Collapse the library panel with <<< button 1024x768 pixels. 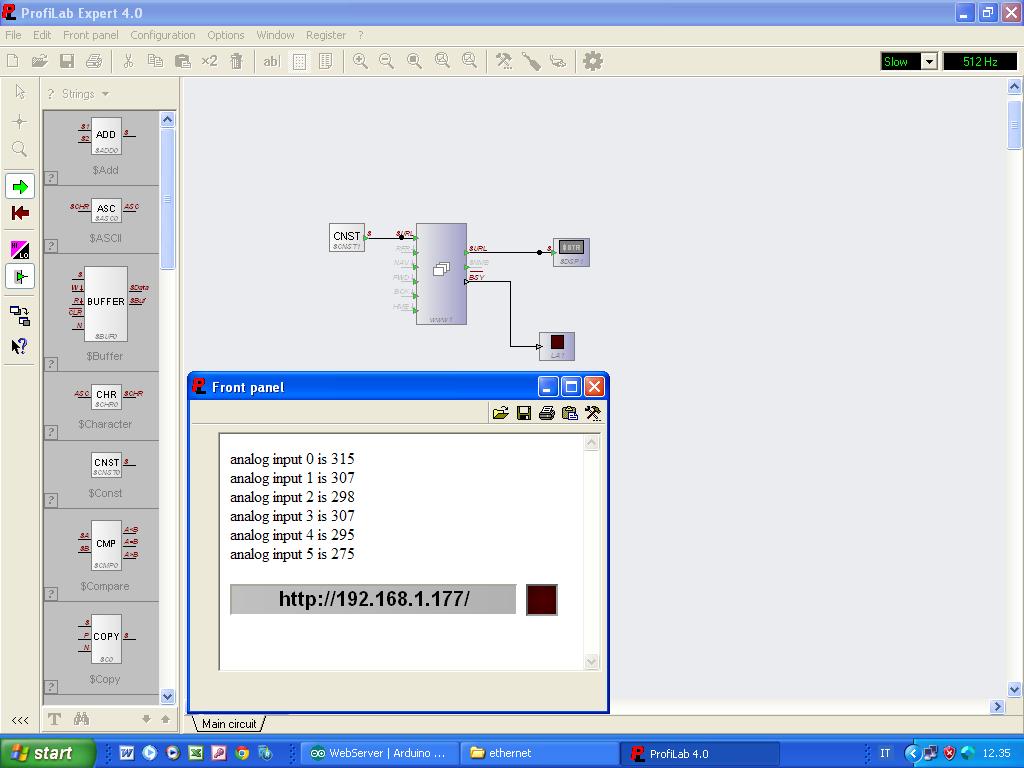click(20, 720)
